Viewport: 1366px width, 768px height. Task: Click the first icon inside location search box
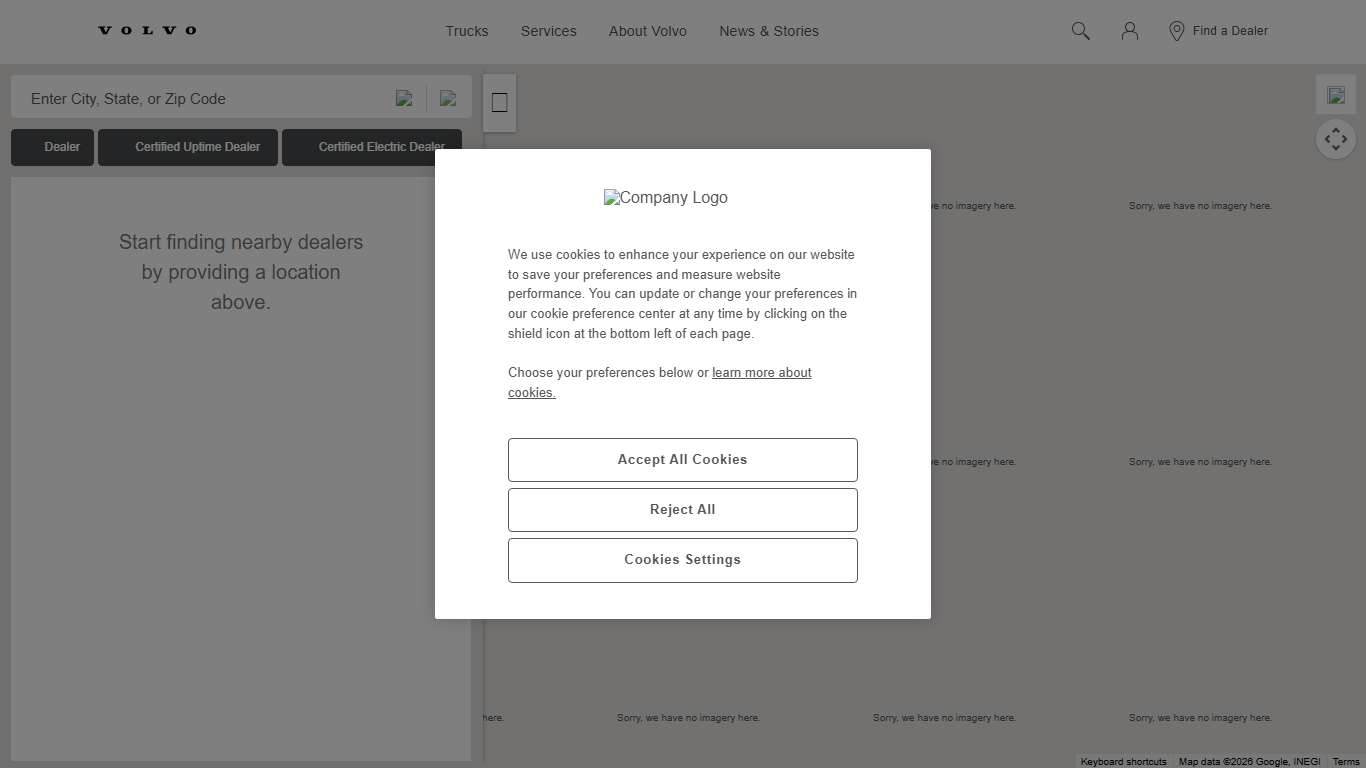[x=404, y=98]
